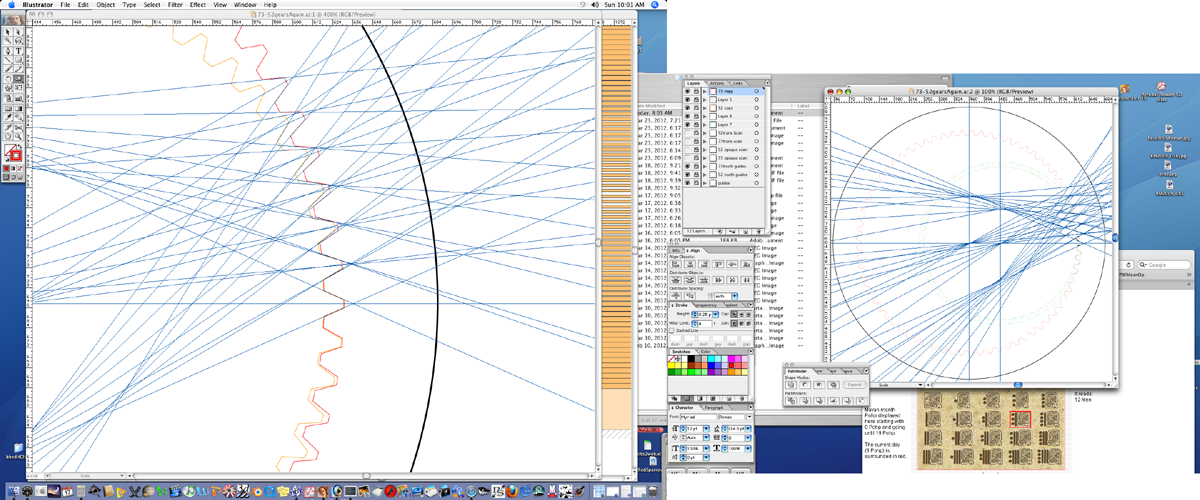This screenshot has width=1200, height=500.
Task: Pick the Type tool
Action: click(x=18, y=50)
